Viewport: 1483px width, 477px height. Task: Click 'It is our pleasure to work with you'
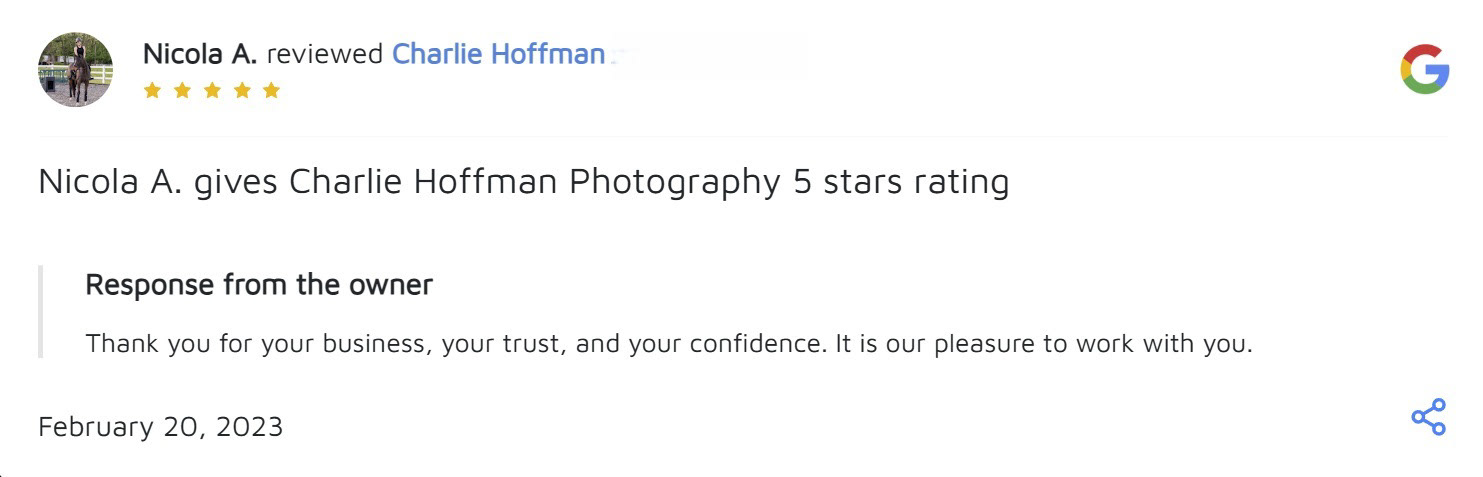point(1043,344)
